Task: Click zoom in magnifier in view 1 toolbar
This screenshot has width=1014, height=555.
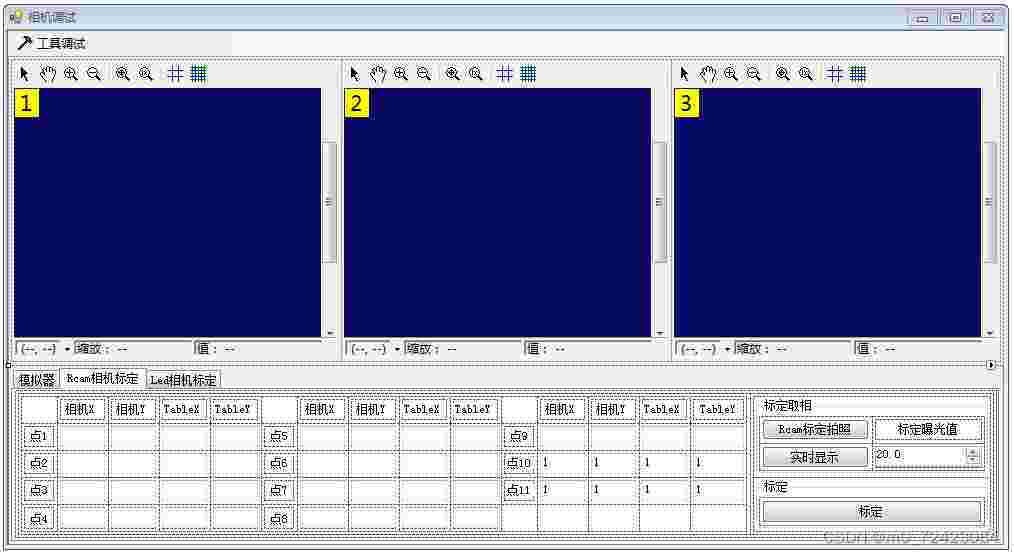Action: pyautogui.click(x=70, y=74)
